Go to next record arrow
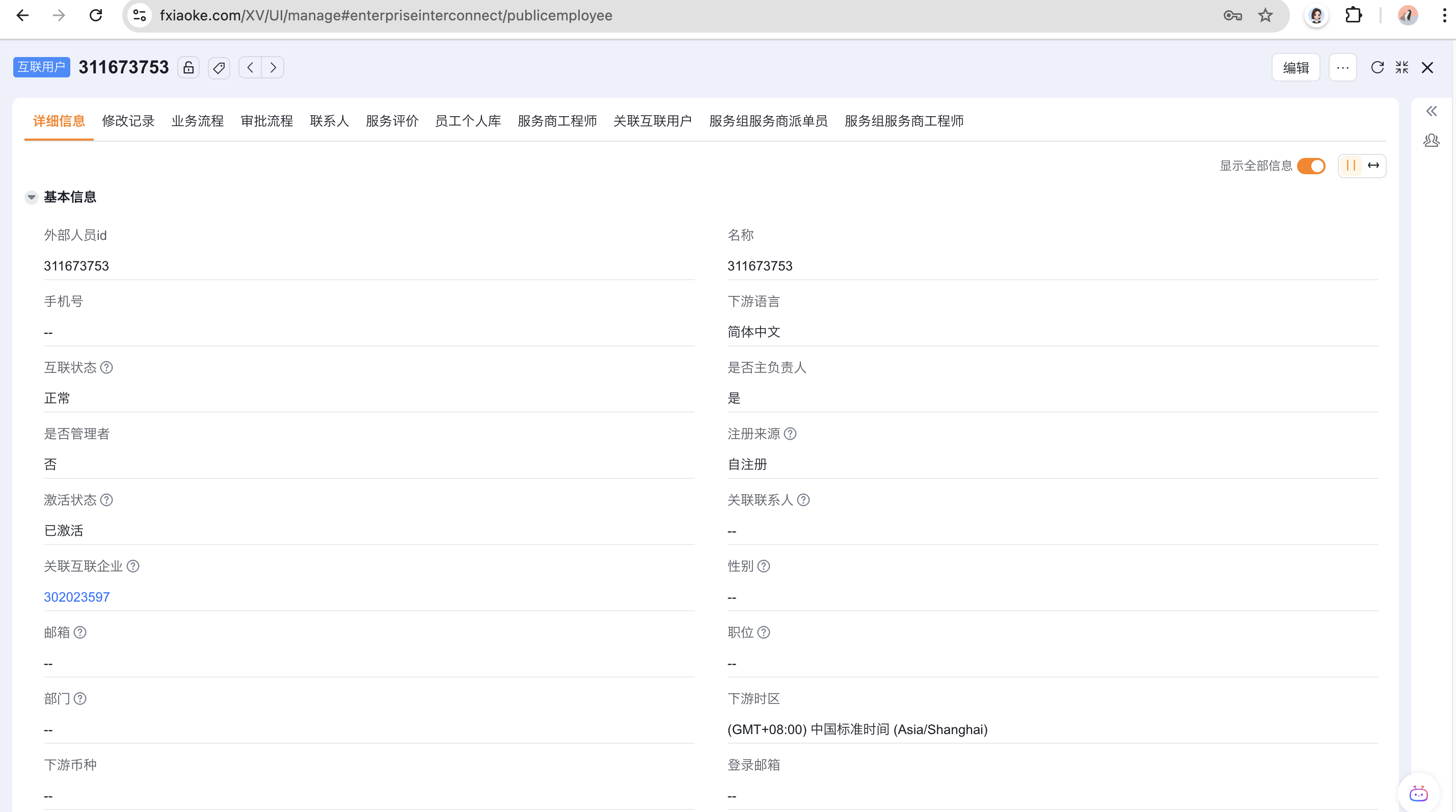This screenshot has width=1456, height=812. [x=273, y=68]
